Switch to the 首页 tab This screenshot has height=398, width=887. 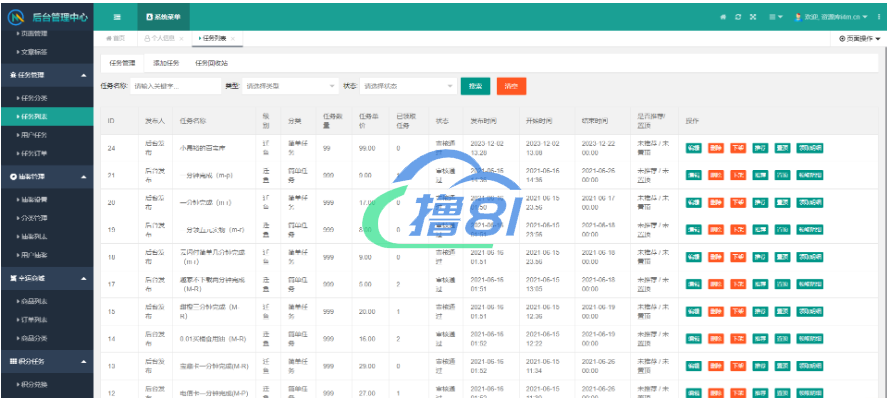coord(115,38)
